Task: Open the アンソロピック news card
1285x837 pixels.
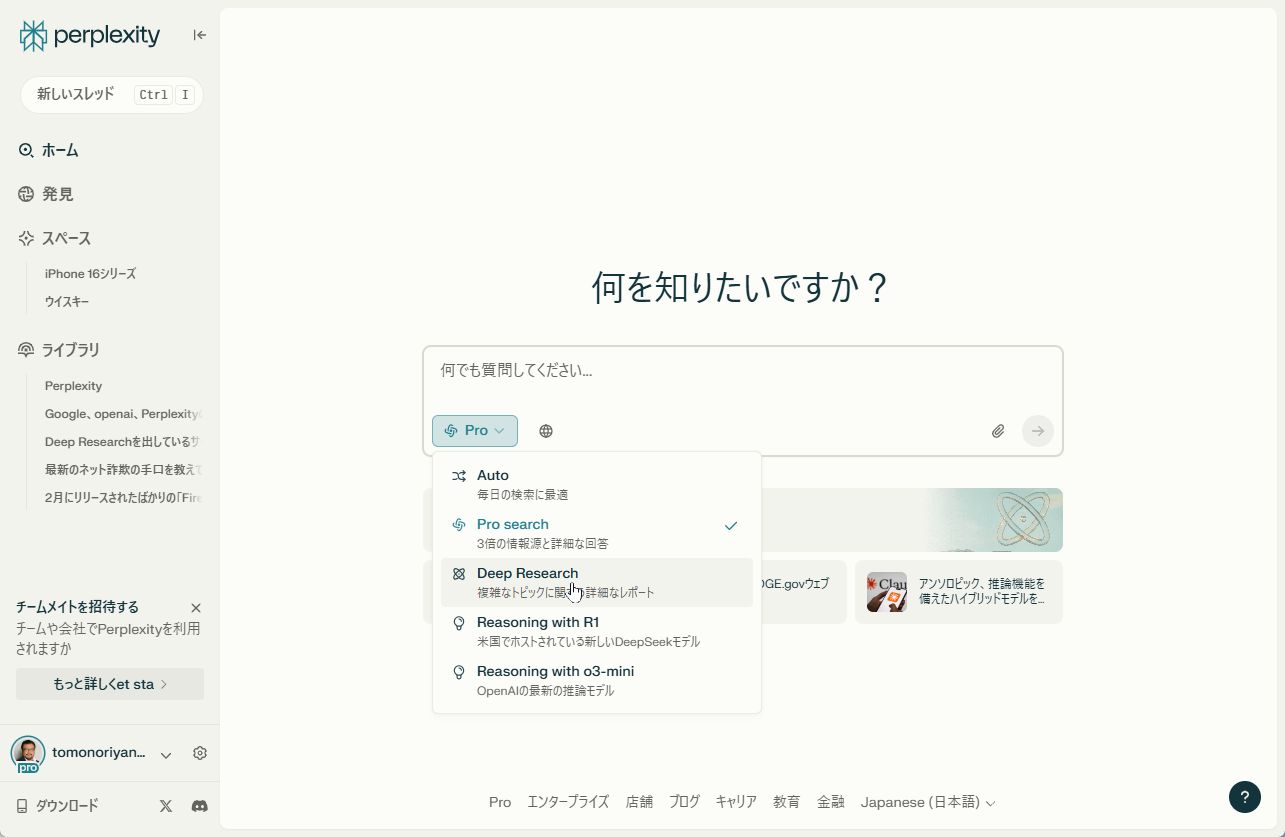Action: coord(959,592)
